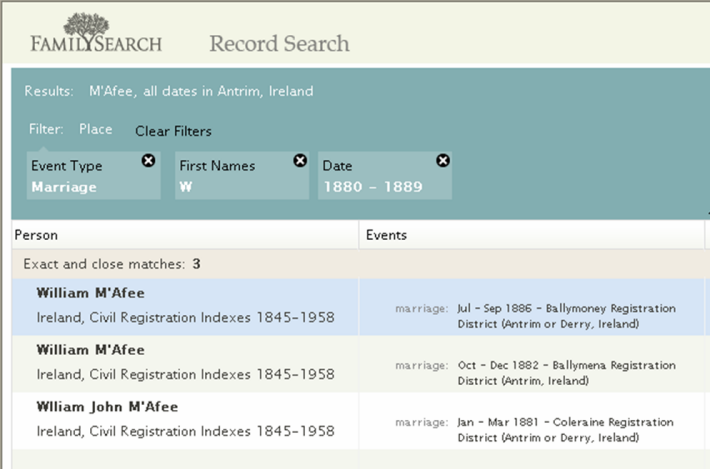This screenshot has width=710, height=469.
Task: Open the Event Type filter box
Action: (93, 176)
